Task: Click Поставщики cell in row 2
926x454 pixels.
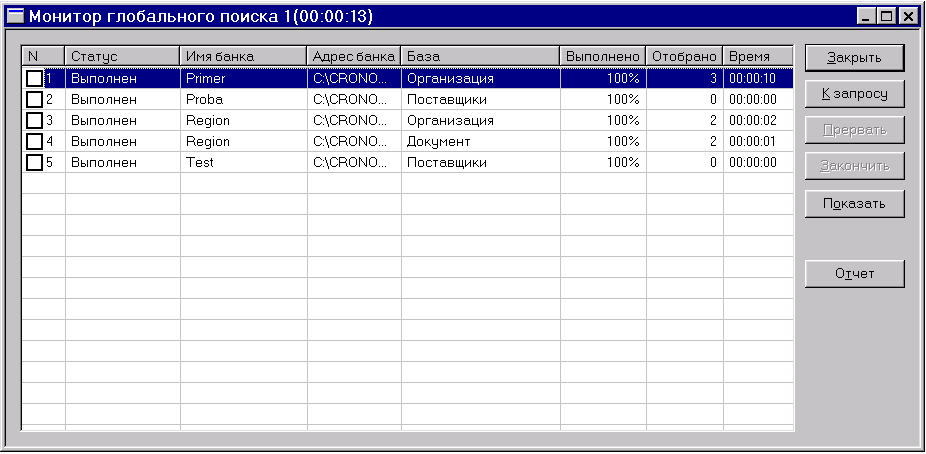Action: point(481,99)
